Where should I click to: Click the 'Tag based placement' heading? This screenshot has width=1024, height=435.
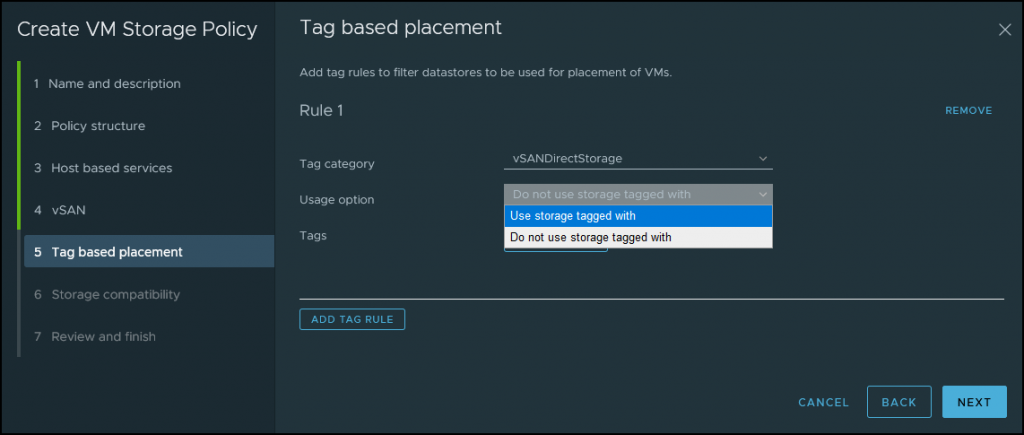click(400, 27)
